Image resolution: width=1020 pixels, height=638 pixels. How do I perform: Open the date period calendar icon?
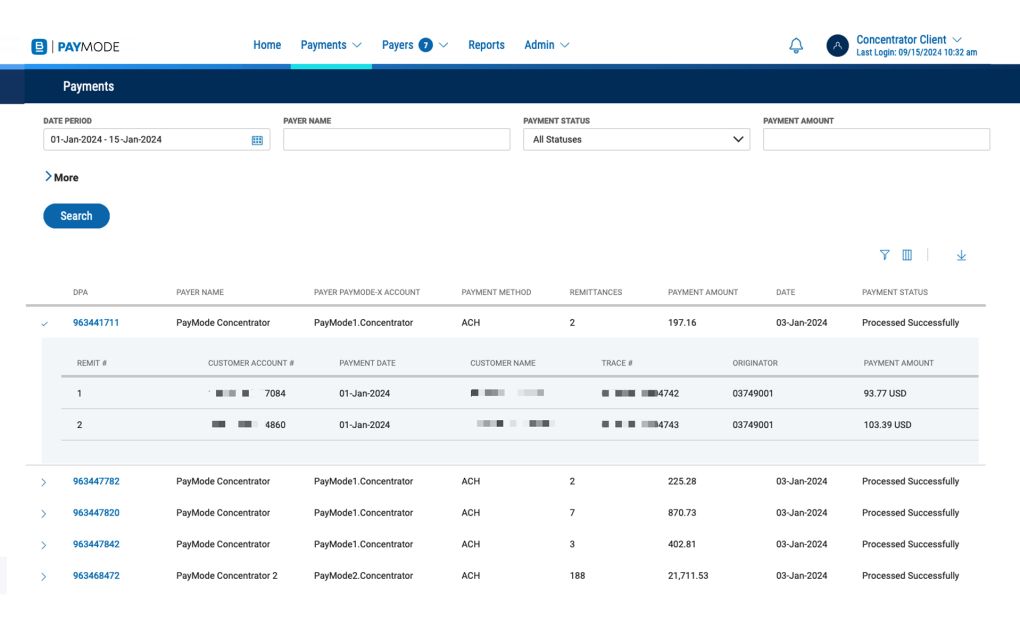(257, 141)
